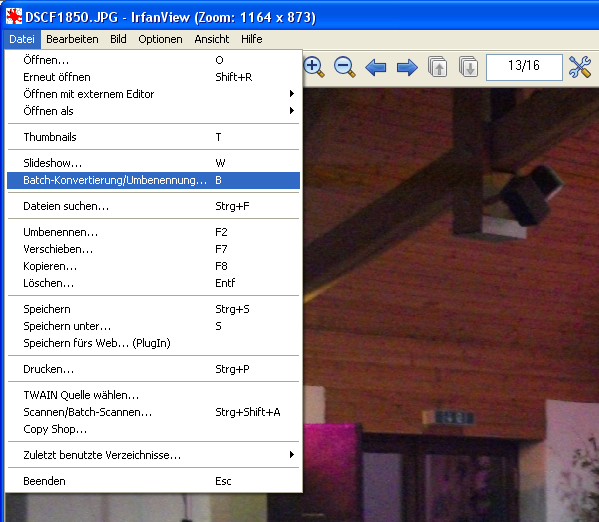Click the zoom in magnifier icon
Image resolution: width=599 pixels, height=522 pixels.
pos(314,67)
